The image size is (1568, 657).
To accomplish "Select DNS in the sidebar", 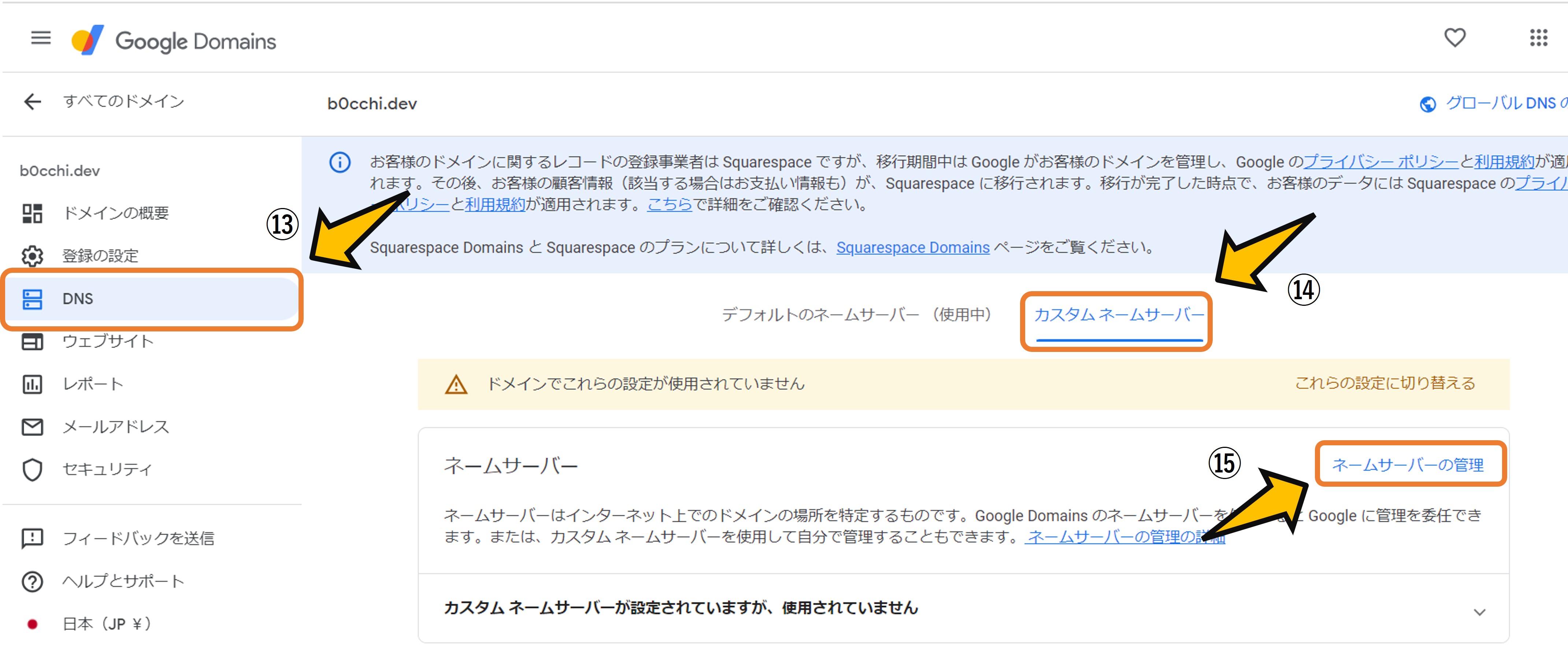I will (x=152, y=299).
